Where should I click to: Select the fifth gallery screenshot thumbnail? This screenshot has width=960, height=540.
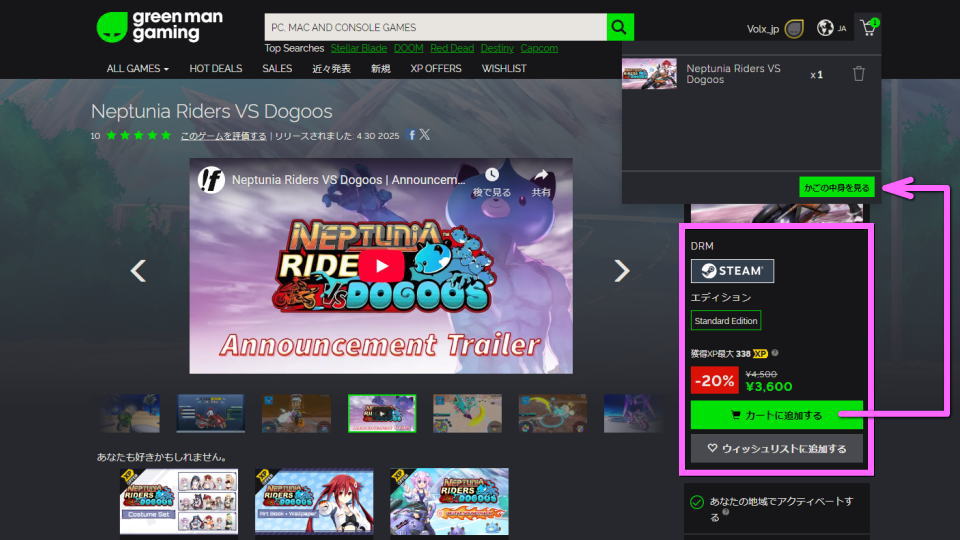467,413
